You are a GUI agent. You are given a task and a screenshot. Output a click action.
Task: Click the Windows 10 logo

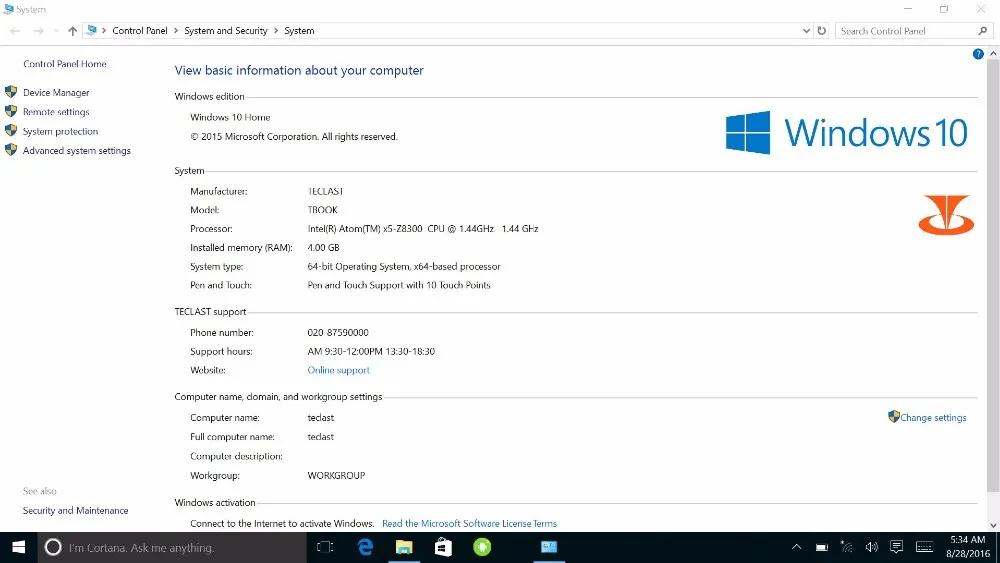pyautogui.click(x=846, y=133)
